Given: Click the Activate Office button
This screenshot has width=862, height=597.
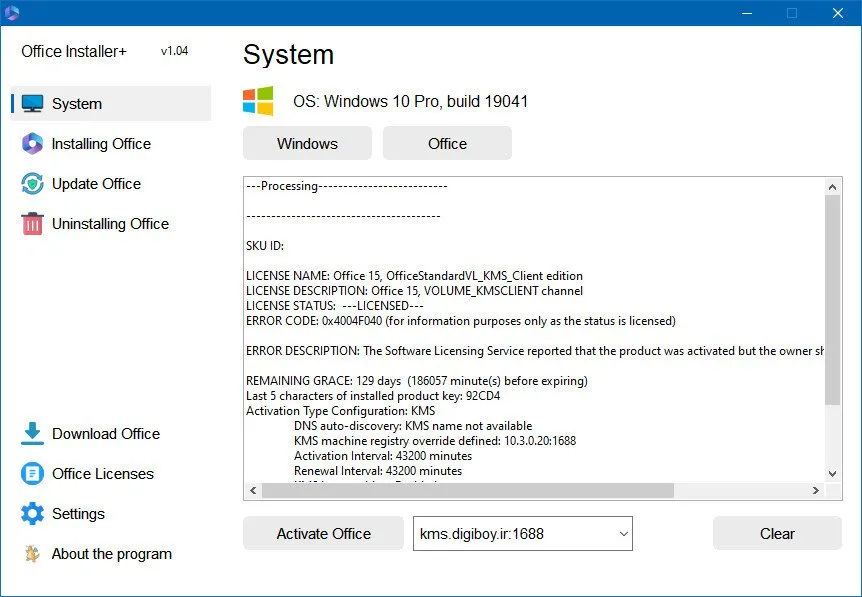Looking at the screenshot, I should 323,533.
